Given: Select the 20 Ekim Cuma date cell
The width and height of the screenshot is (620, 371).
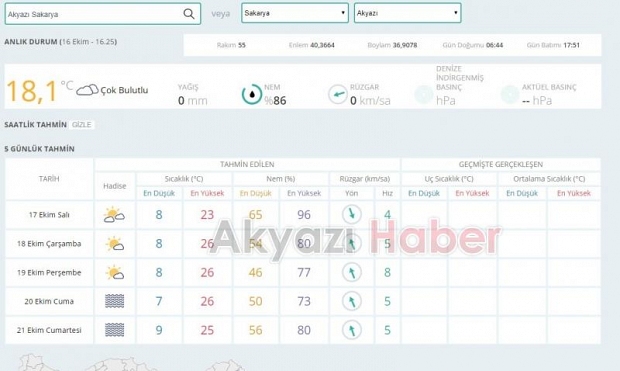Looking at the screenshot, I should 49,301.
